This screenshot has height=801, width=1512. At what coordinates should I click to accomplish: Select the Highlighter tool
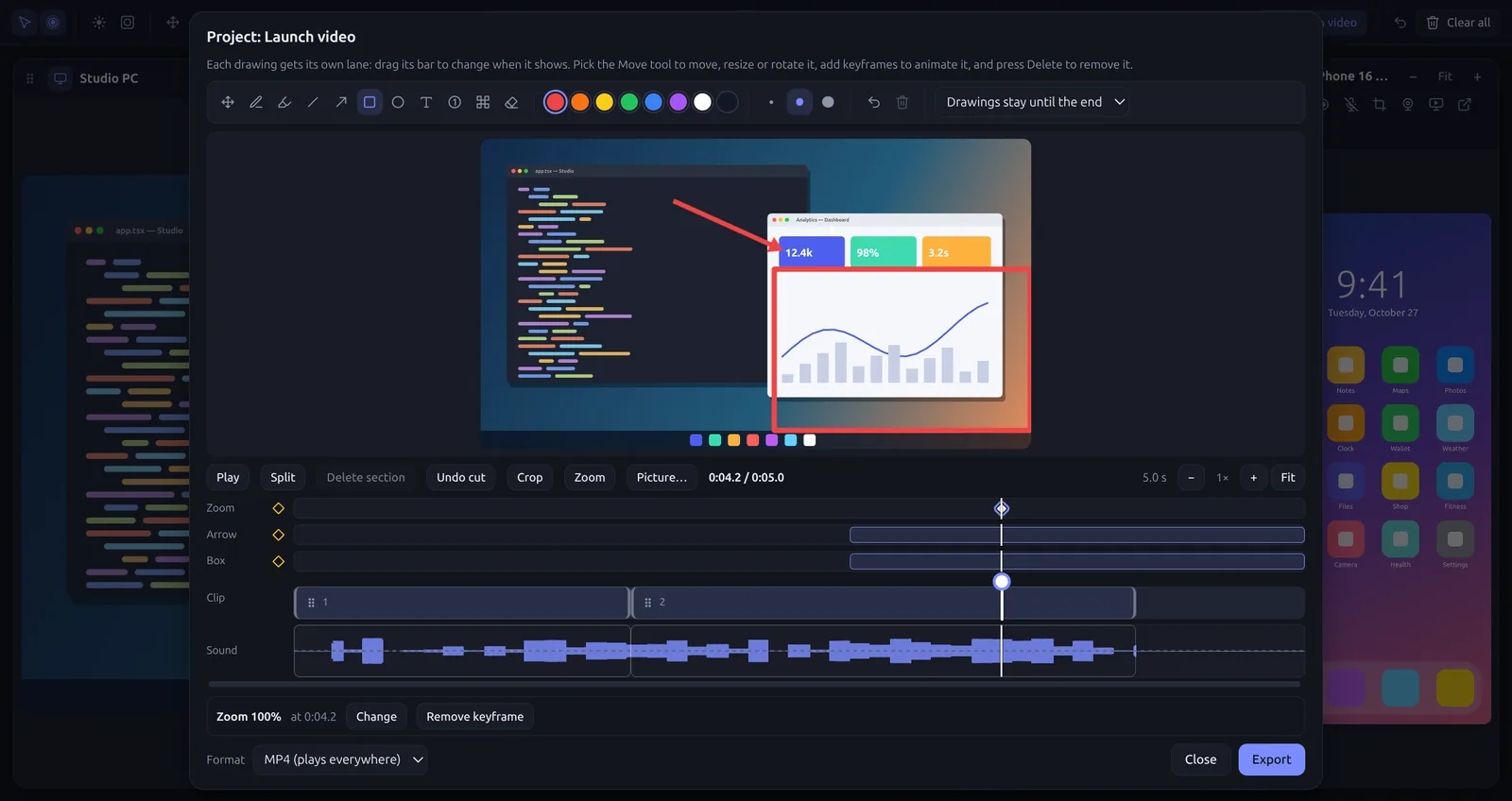(284, 102)
